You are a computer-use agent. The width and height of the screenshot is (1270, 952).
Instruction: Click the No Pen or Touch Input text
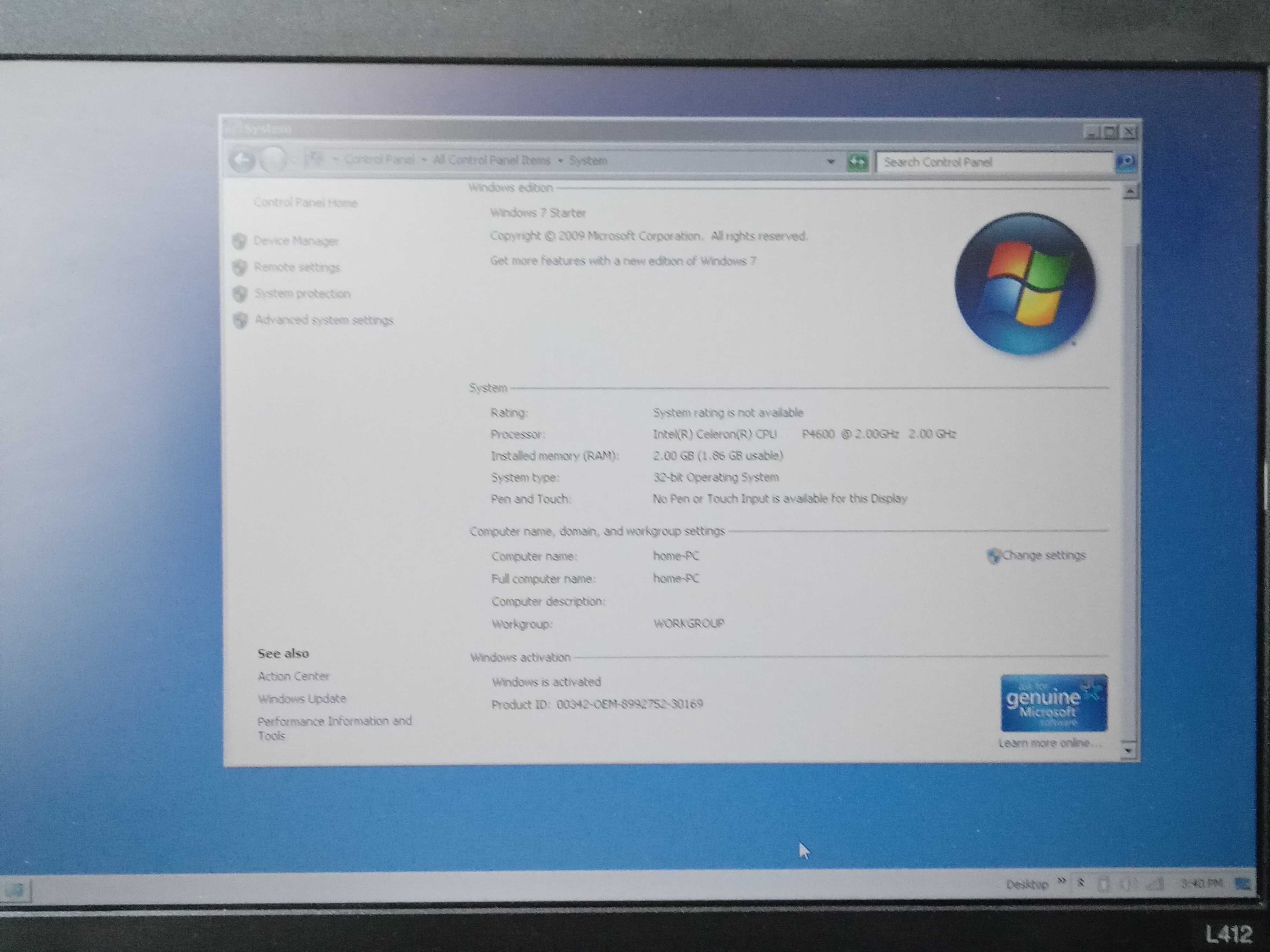tap(780, 499)
